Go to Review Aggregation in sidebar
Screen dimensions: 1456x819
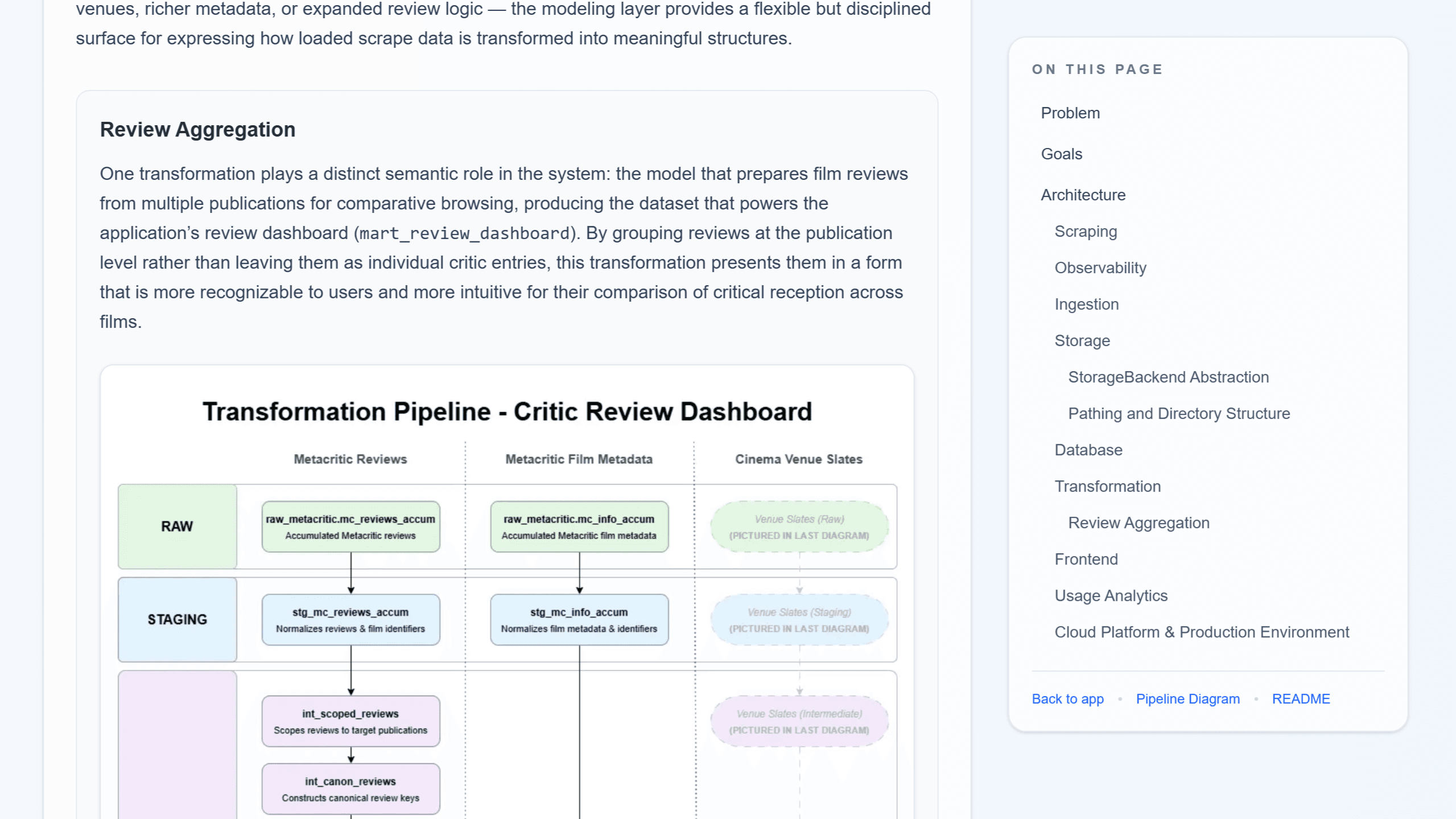pyautogui.click(x=1139, y=523)
